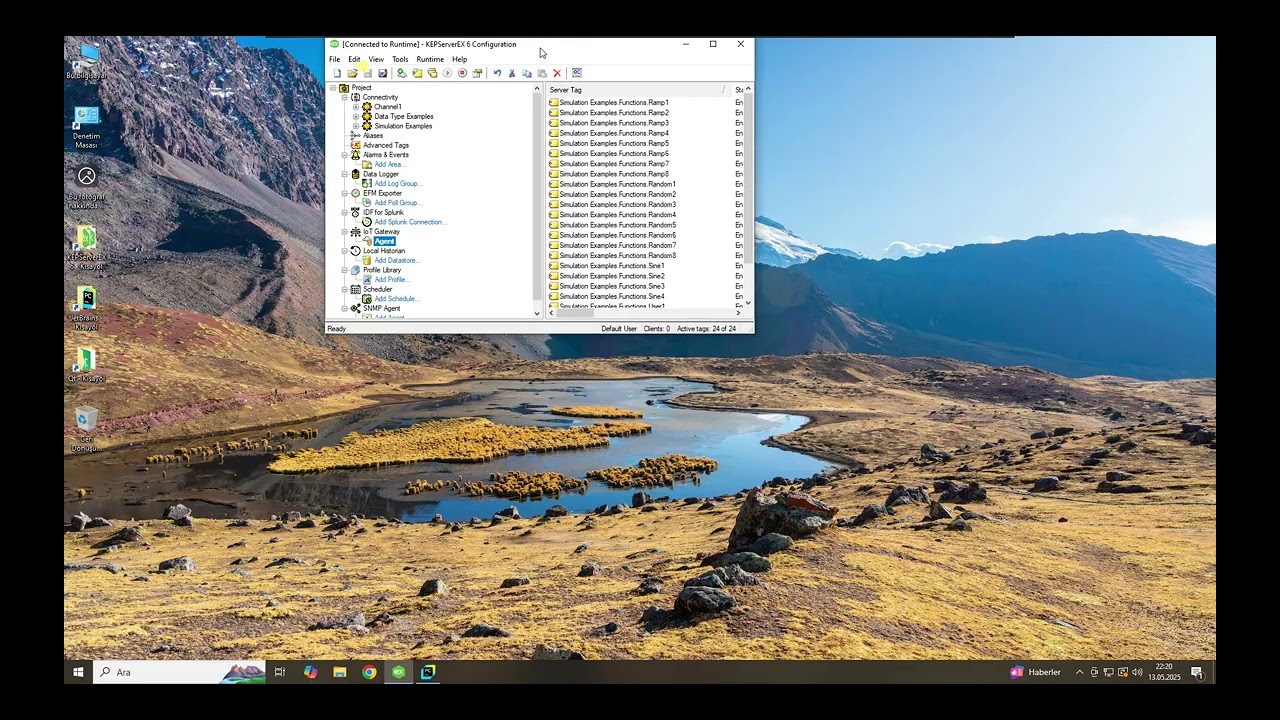Open the Windows Start menu
This screenshot has width=1280, height=720.
point(78,672)
